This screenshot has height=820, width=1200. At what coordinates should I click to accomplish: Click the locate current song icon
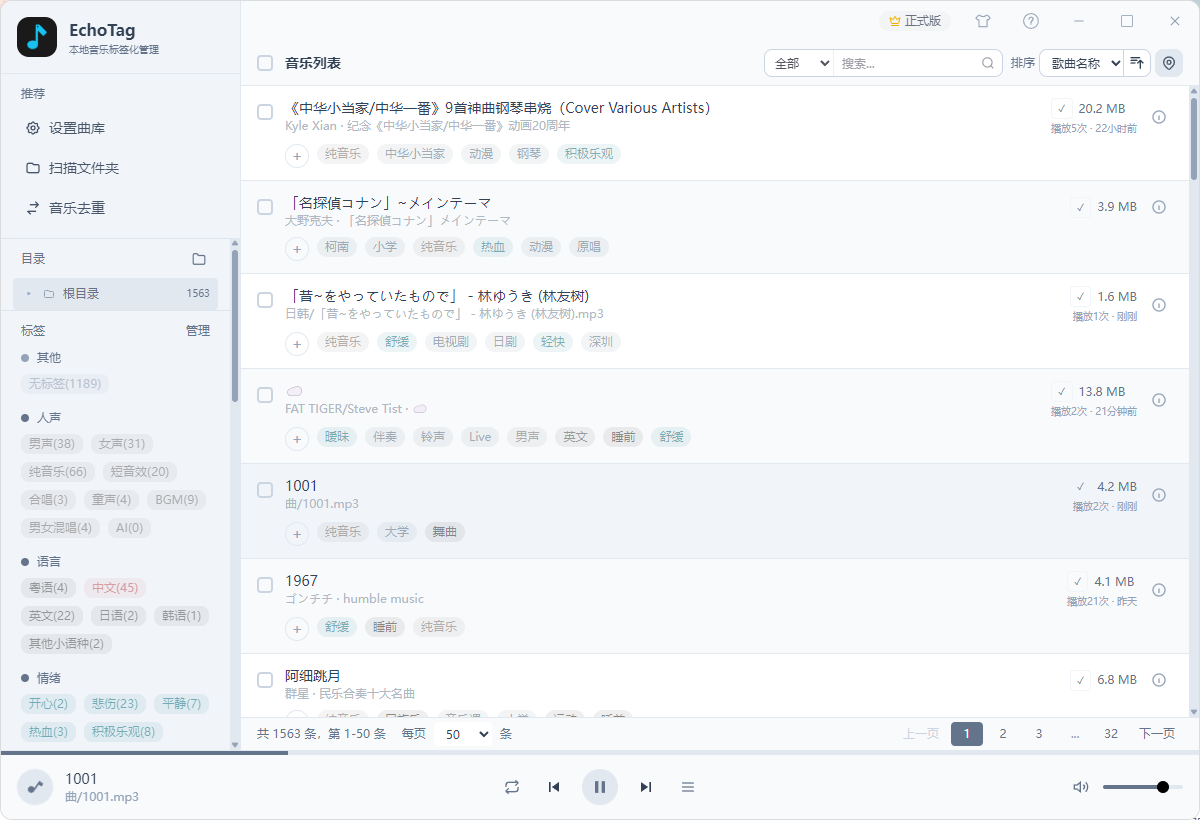pos(1168,62)
